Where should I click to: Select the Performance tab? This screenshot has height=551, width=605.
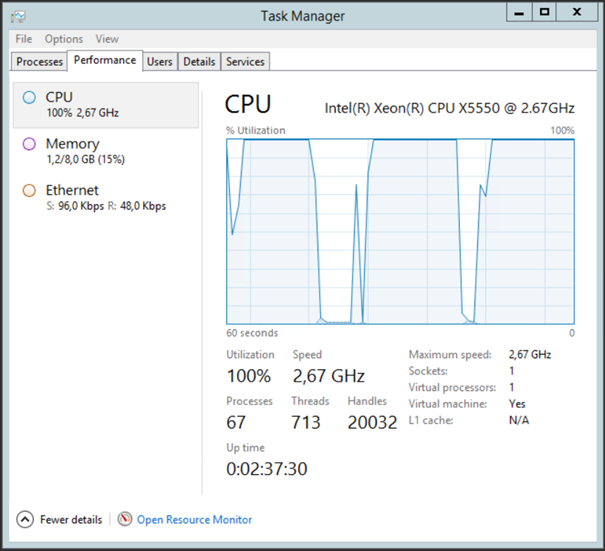coord(105,60)
